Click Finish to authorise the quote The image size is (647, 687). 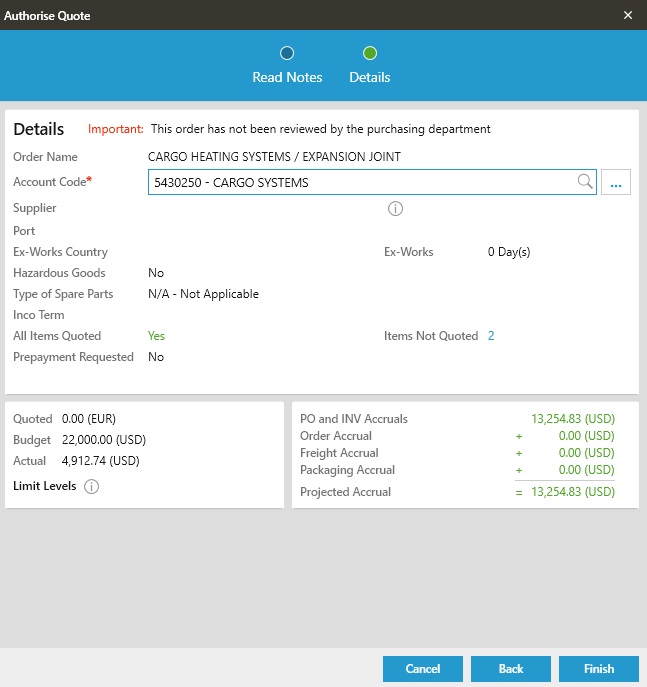(599, 669)
